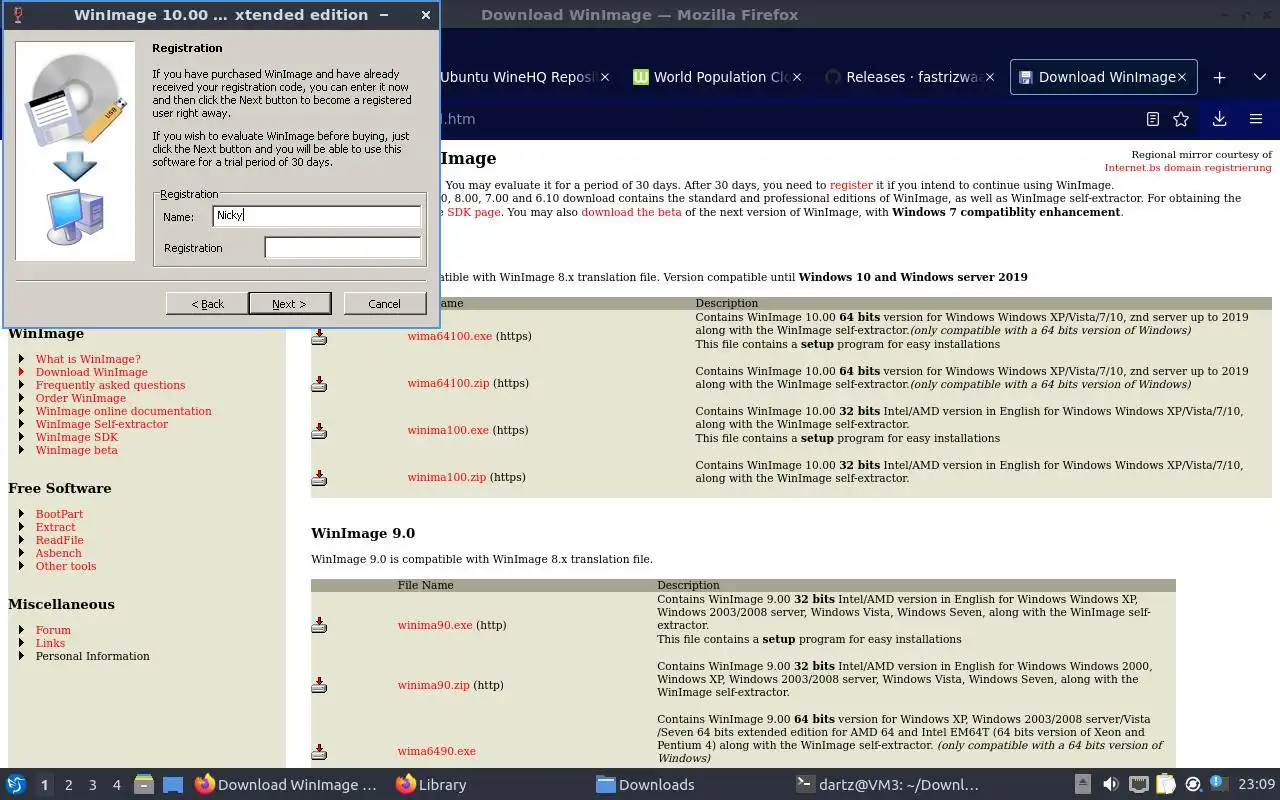Open the winima90.zip download link
Screen dimensions: 1280x800
coord(434,685)
